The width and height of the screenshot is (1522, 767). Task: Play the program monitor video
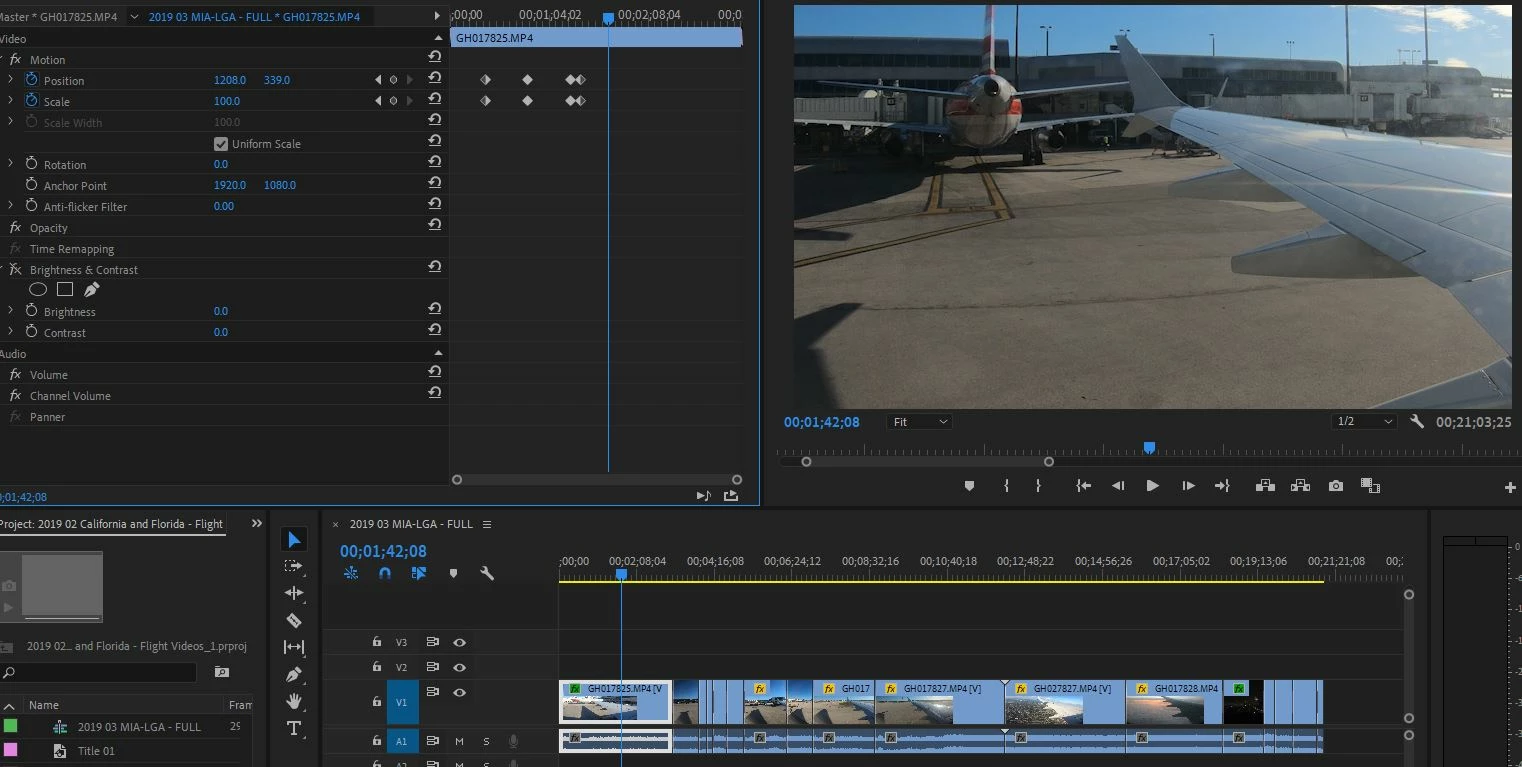(1152, 486)
